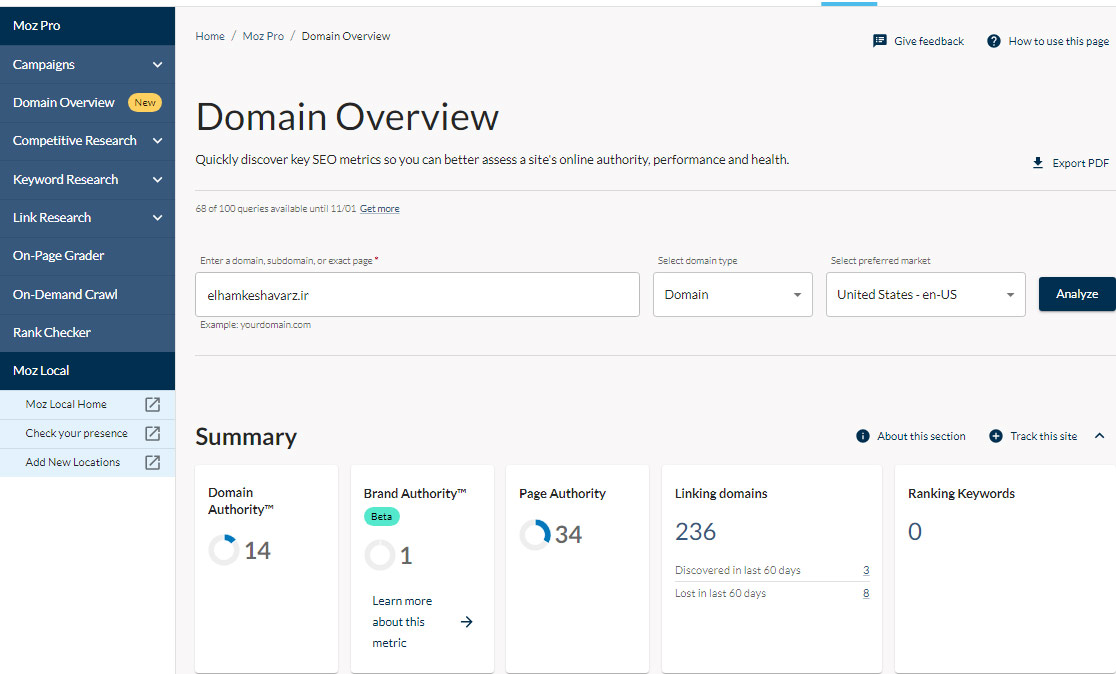Click the domain input field with elhamkeshavarz.ir
Viewport: 1116px width, 674px height.
click(x=417, y=295)
